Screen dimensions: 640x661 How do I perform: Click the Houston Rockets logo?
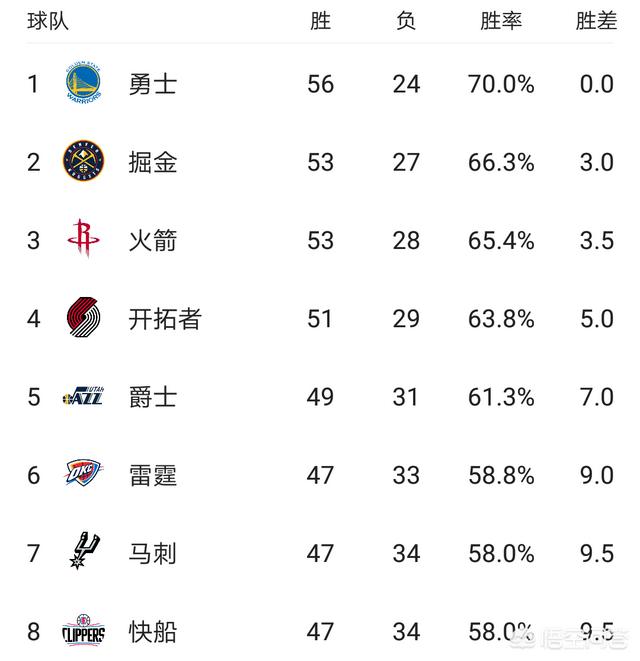[84, 239]
